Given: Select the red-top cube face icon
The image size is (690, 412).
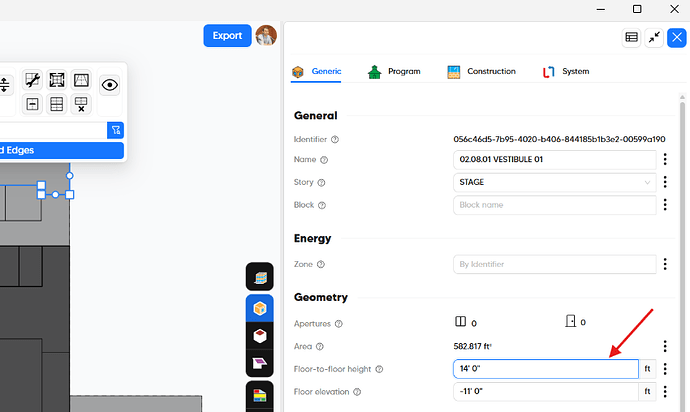Looking at the screenshot, I should [260, 336].
